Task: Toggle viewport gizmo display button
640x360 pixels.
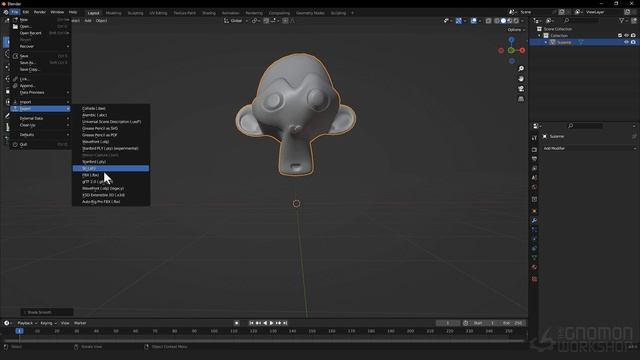Action: (x=459, y=21)
